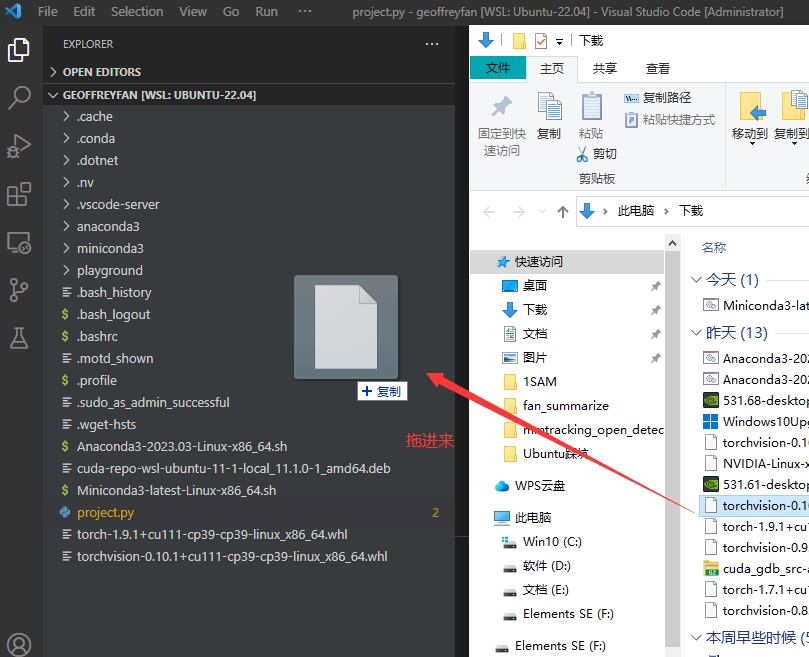Open project.py in the file tree
Image resolution: width=809 pixels, height=657 pixels.
105,512
